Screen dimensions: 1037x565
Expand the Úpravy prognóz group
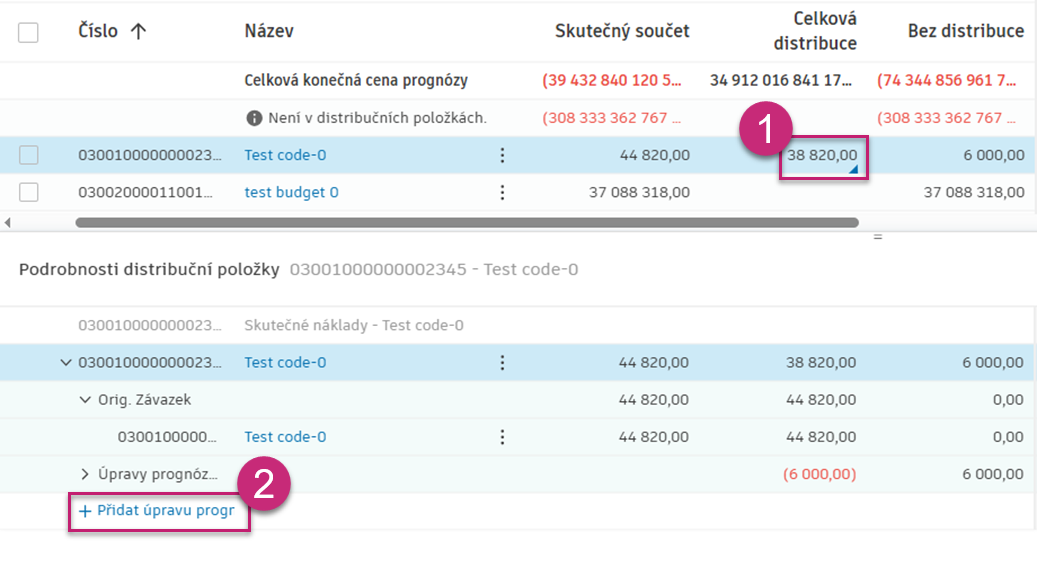85,474
